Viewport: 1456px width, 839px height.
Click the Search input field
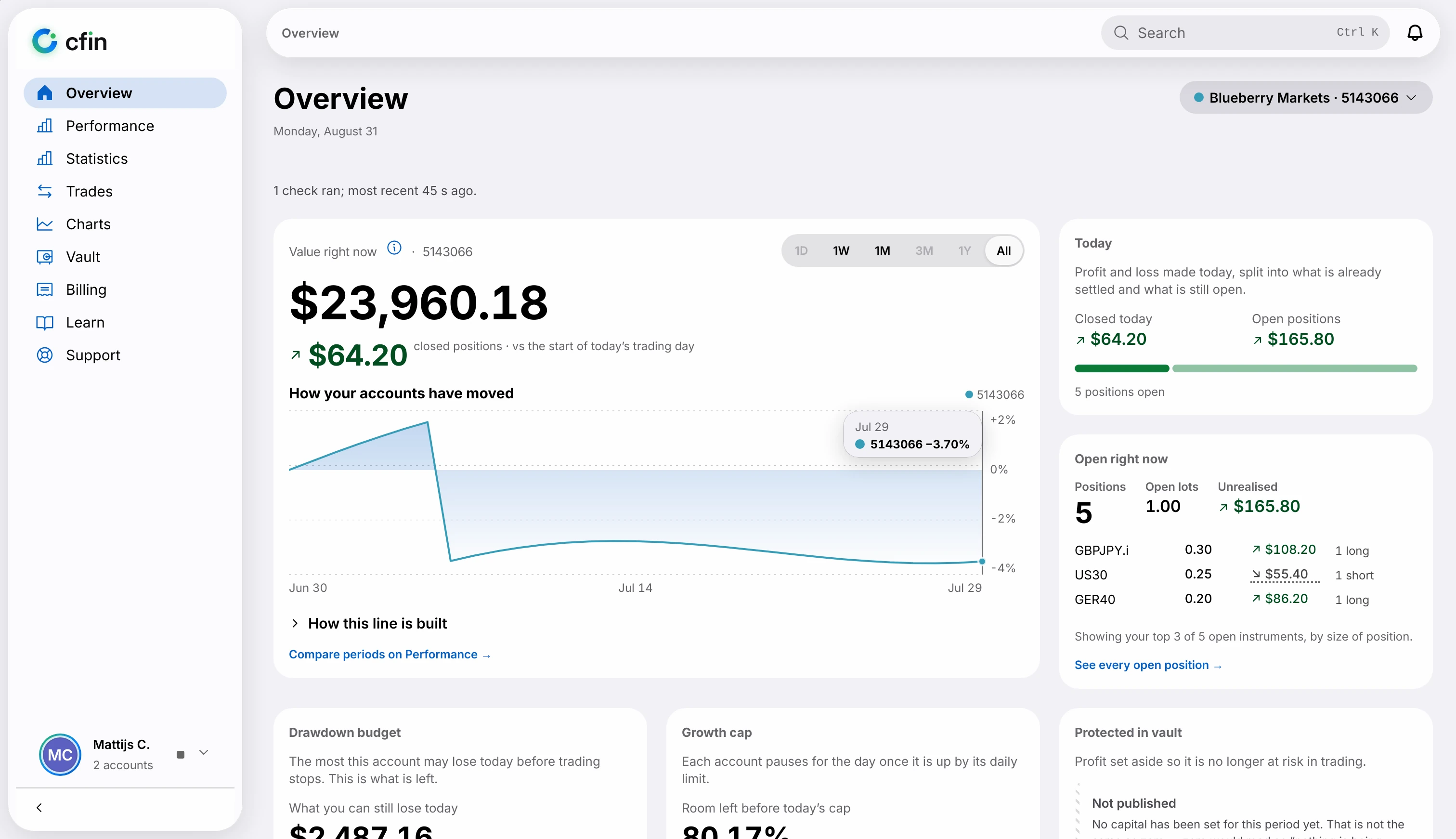point(1245,33)
